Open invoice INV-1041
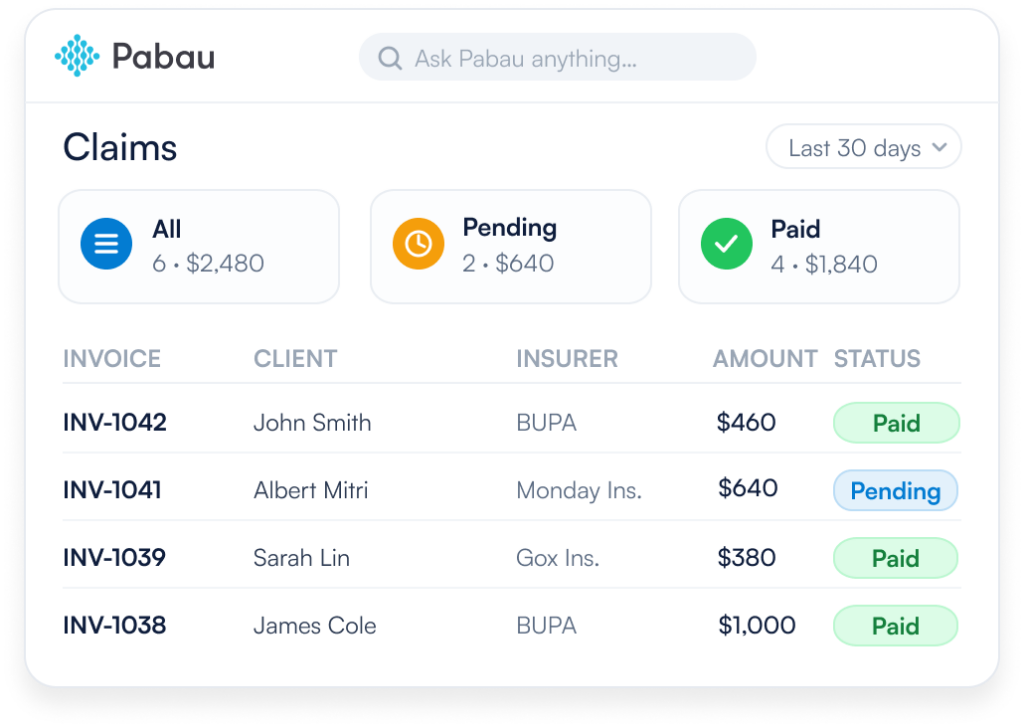The width and height of the screenshot is (1024, 728). (x=112, y=490)
